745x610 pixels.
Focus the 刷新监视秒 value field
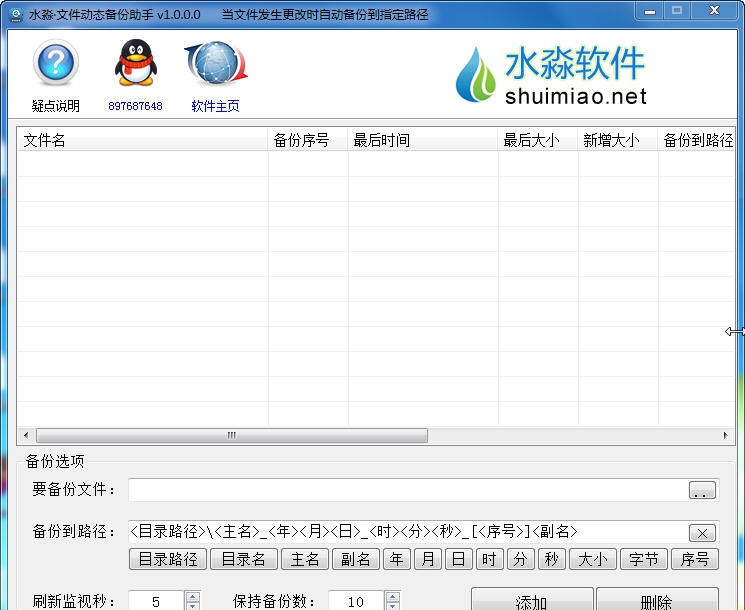pos(156,601)
